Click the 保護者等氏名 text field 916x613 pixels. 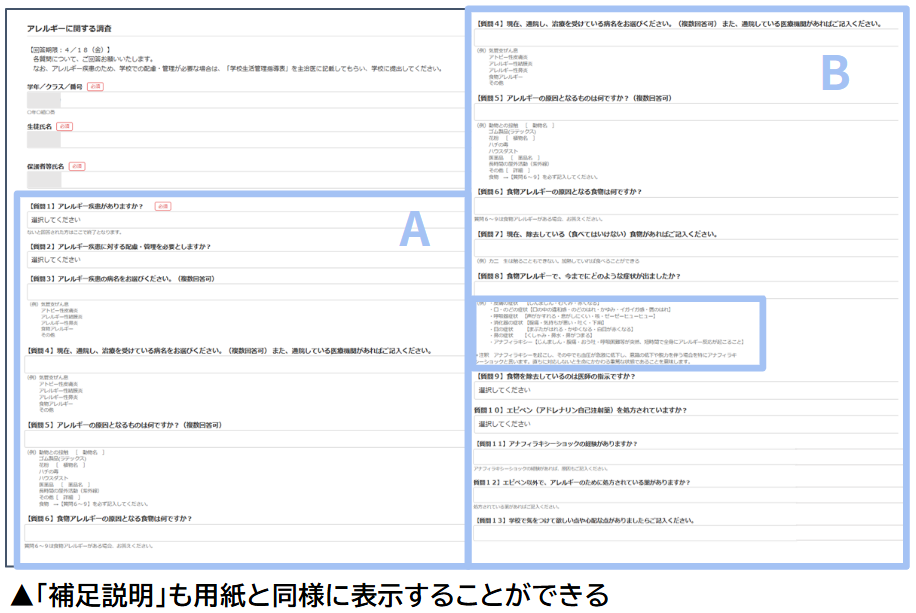[x=245, y=179]
